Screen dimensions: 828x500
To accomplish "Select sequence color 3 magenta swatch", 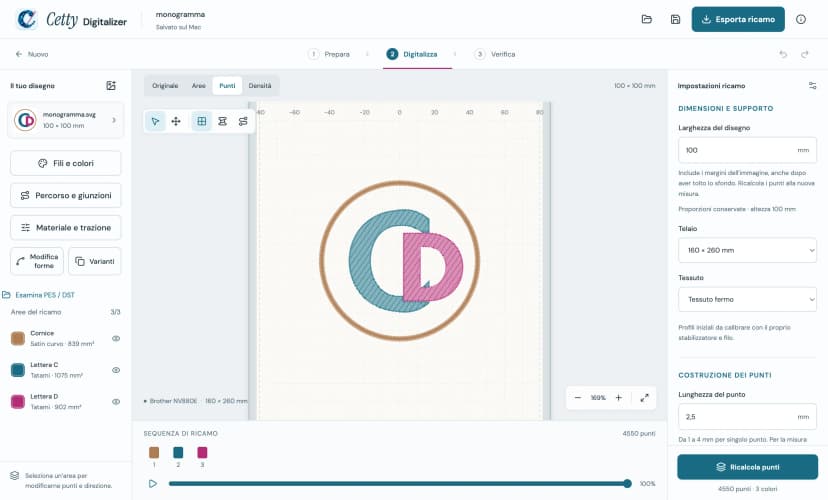I will (202, 452).
